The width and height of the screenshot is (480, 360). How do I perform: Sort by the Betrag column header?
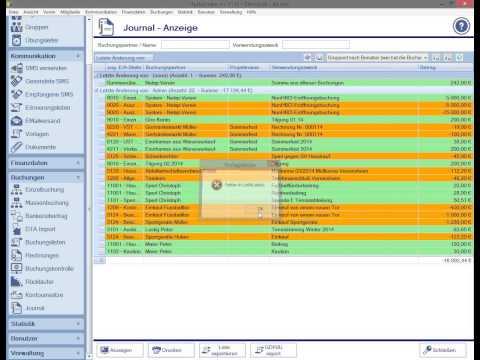[x=445, y=68]
